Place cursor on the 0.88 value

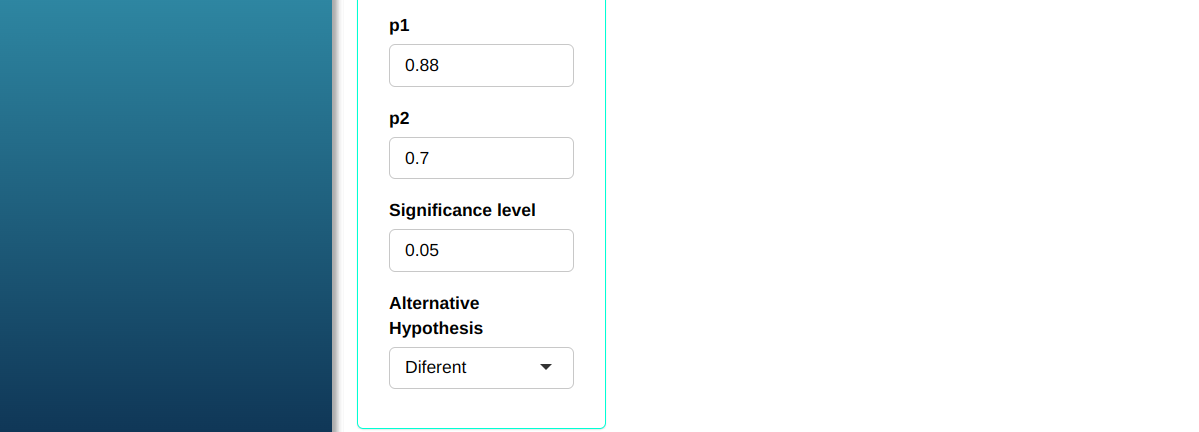422,66
